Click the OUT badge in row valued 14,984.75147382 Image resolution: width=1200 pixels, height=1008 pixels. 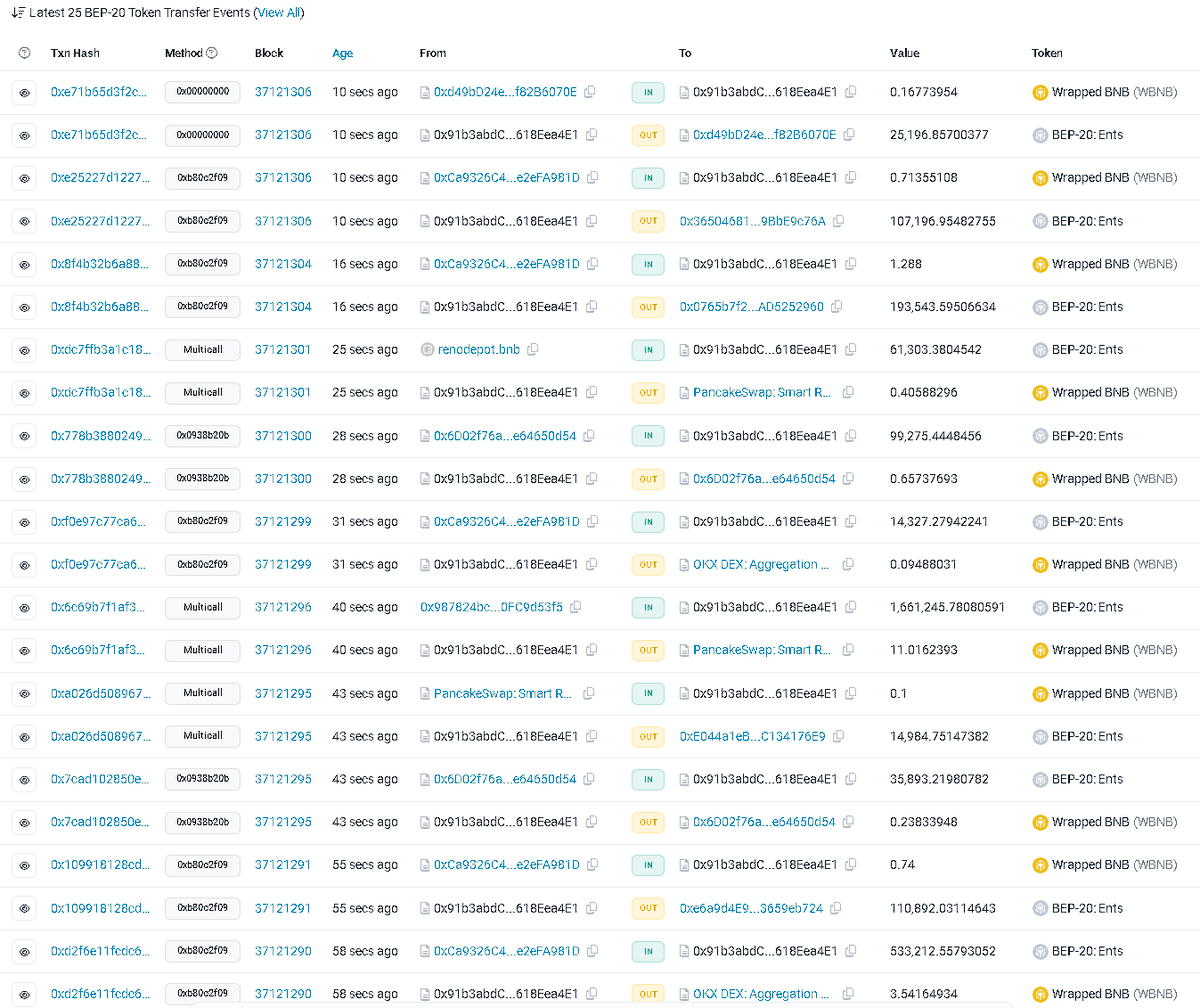click(648, 737)
